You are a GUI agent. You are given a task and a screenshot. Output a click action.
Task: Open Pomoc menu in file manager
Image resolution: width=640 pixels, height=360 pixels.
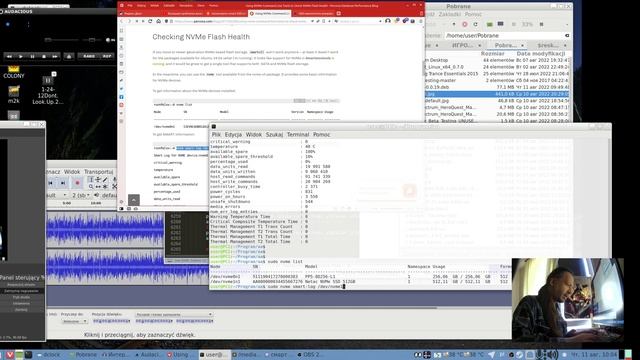click(x=473, y=14)
